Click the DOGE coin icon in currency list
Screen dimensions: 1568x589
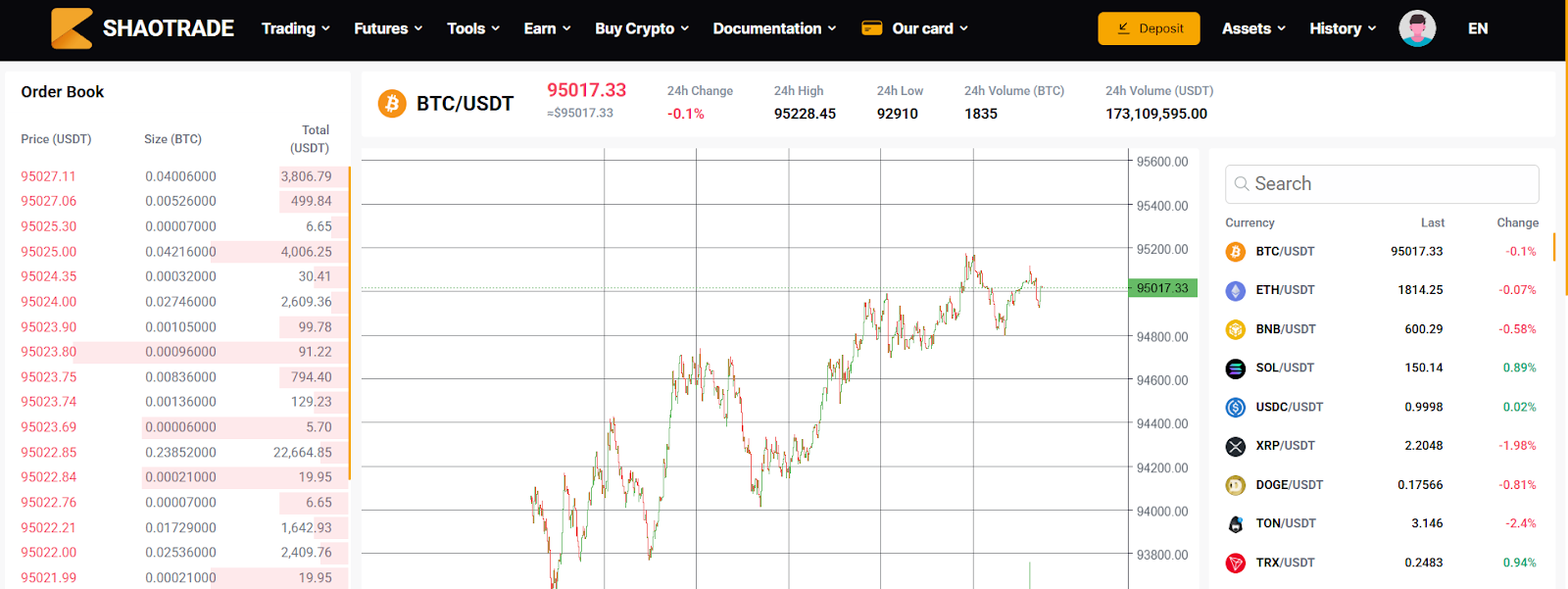pyautogui.click(x=1236, y=485)
